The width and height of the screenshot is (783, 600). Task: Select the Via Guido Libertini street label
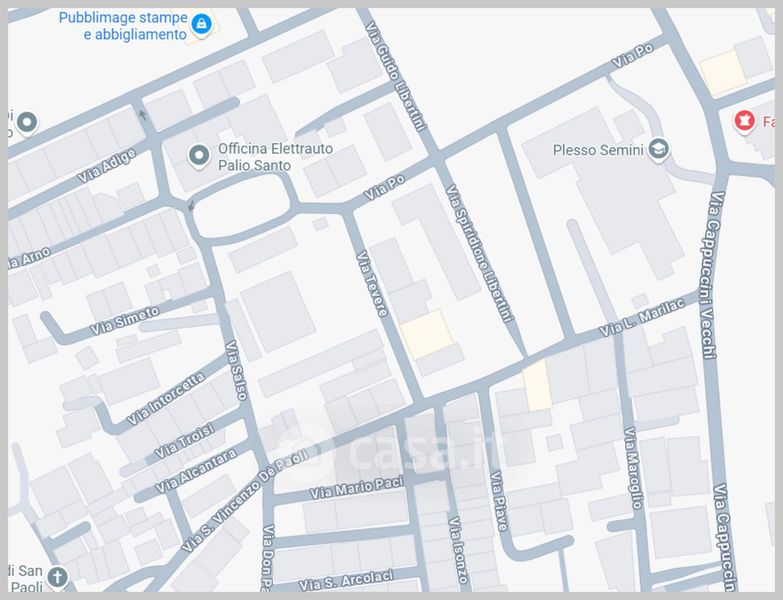[396, 76]
